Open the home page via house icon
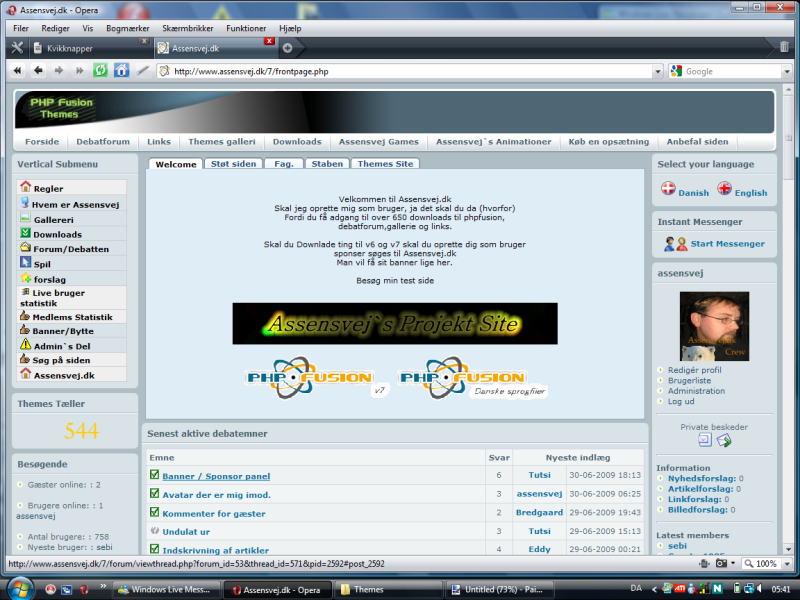This screenshot has height=600, width=800. (121, 70)
